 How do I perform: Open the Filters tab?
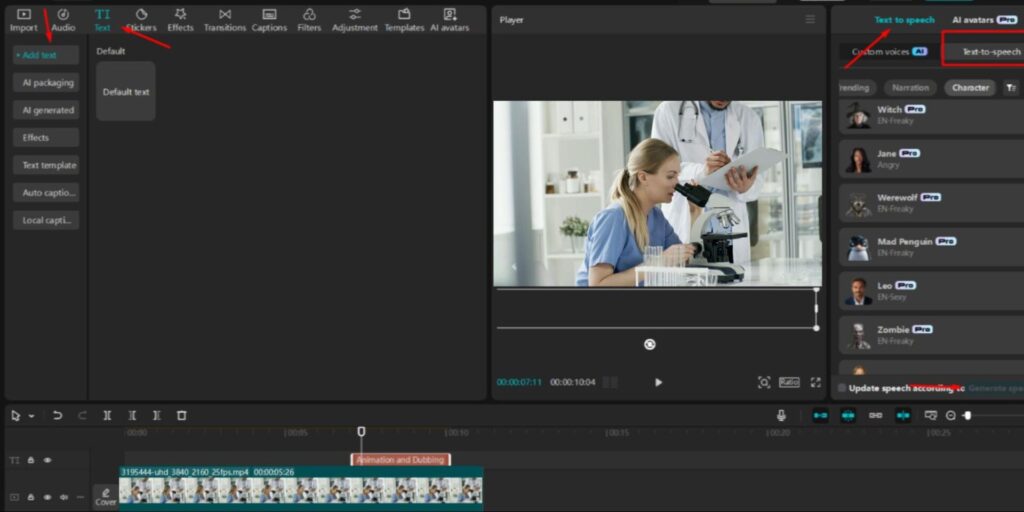click(x=310, y=20)
